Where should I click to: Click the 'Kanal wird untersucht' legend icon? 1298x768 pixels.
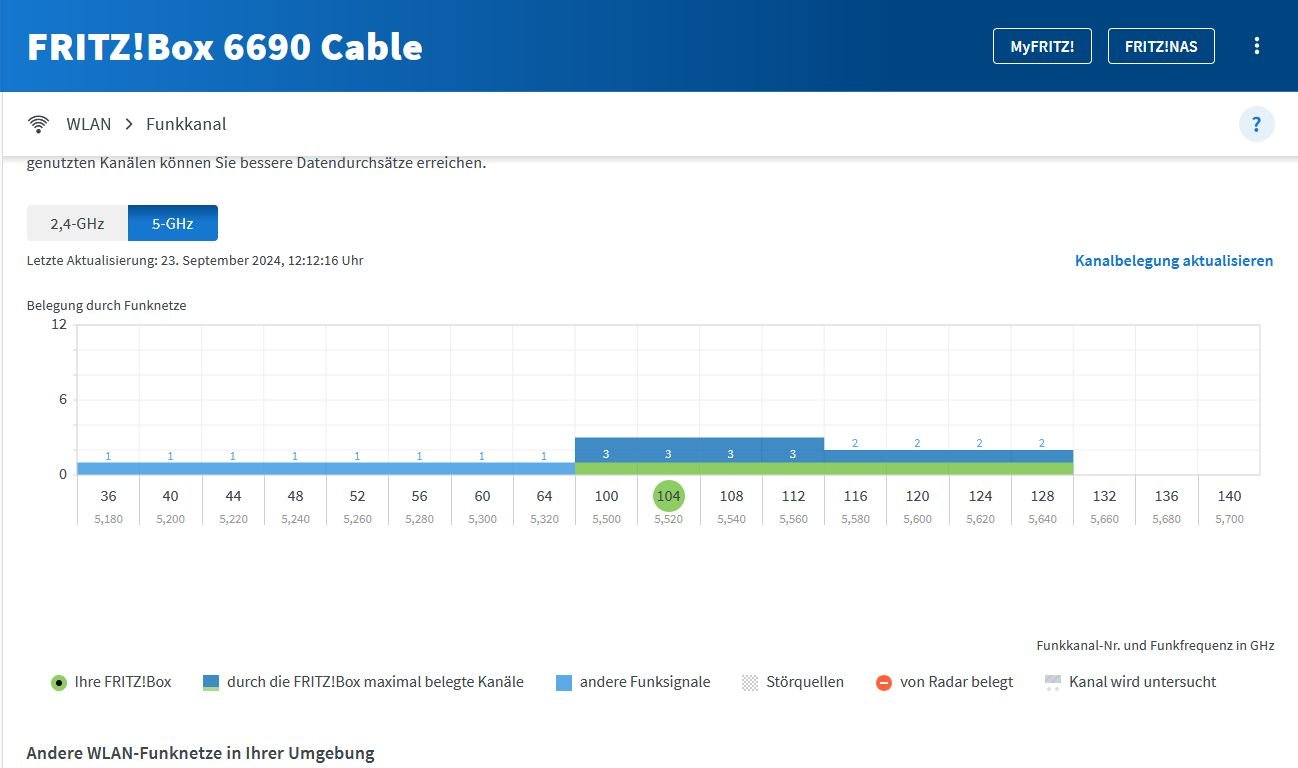click(x=1052, y=683)
